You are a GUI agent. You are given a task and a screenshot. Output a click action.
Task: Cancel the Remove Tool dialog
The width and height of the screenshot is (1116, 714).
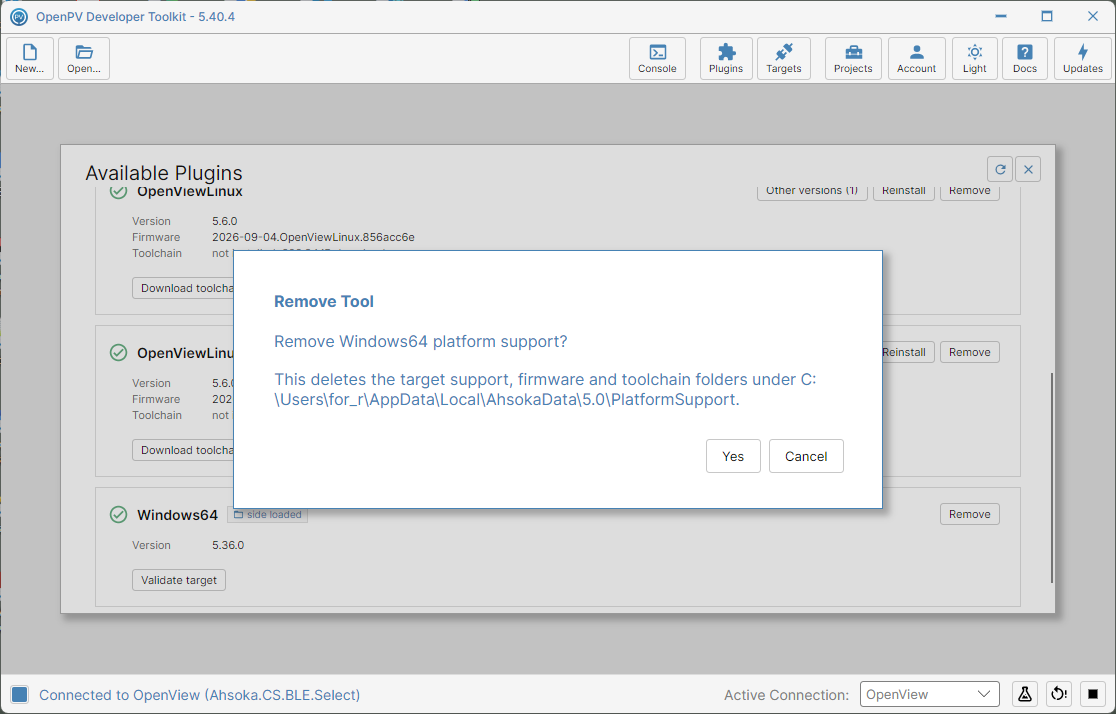tap(806, 456)
